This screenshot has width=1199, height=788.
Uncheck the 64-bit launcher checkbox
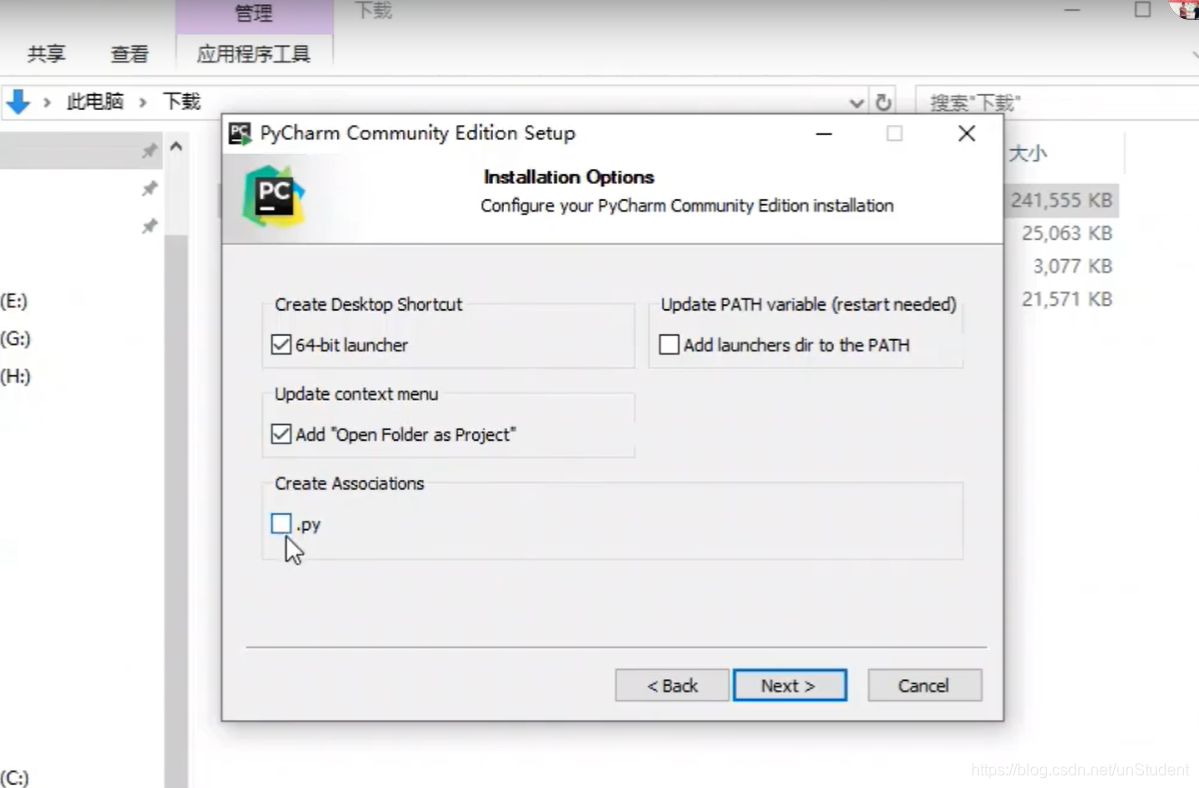(281, 345)
